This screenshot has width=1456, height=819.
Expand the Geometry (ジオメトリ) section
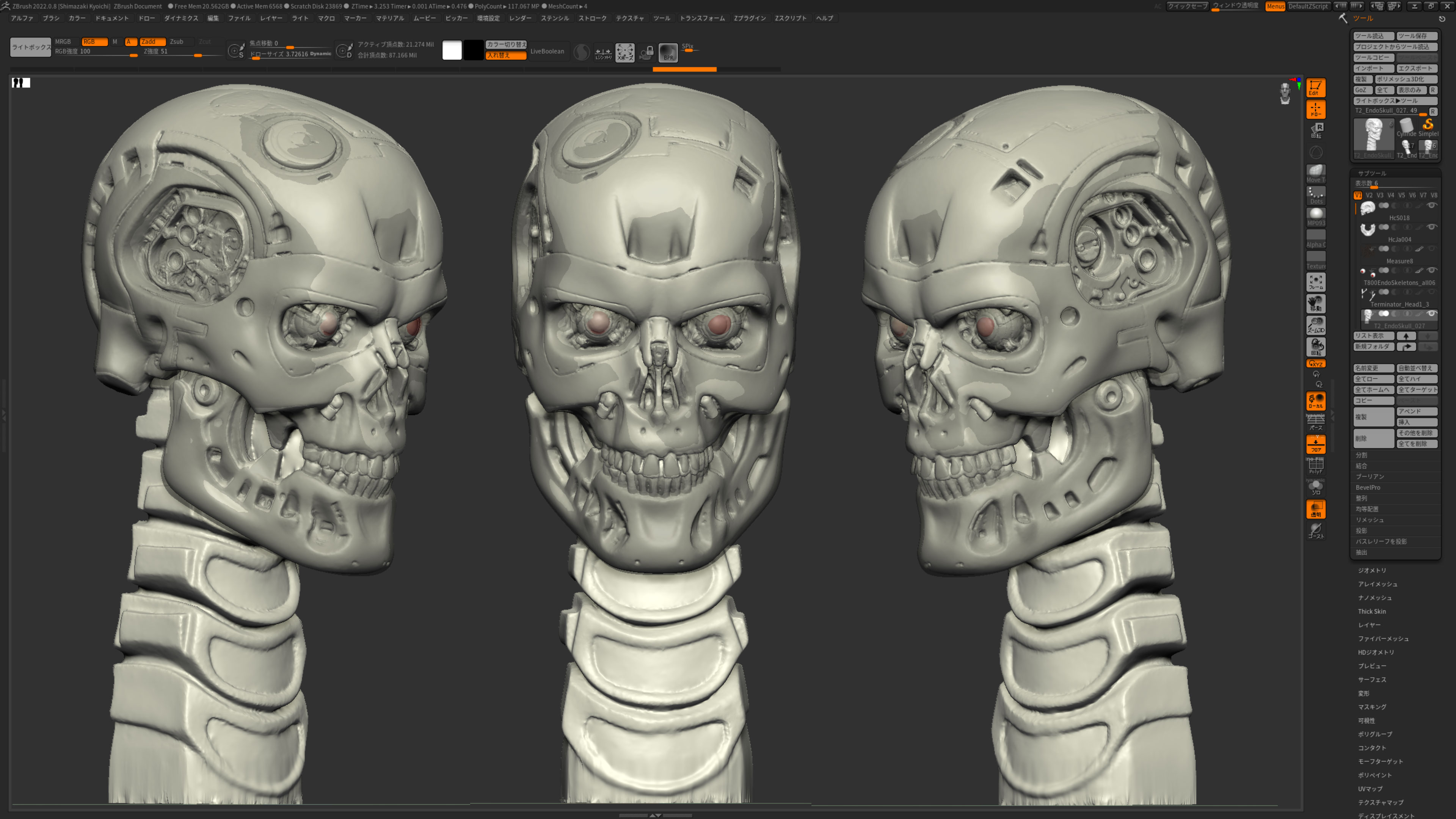tap(1372, 570)
